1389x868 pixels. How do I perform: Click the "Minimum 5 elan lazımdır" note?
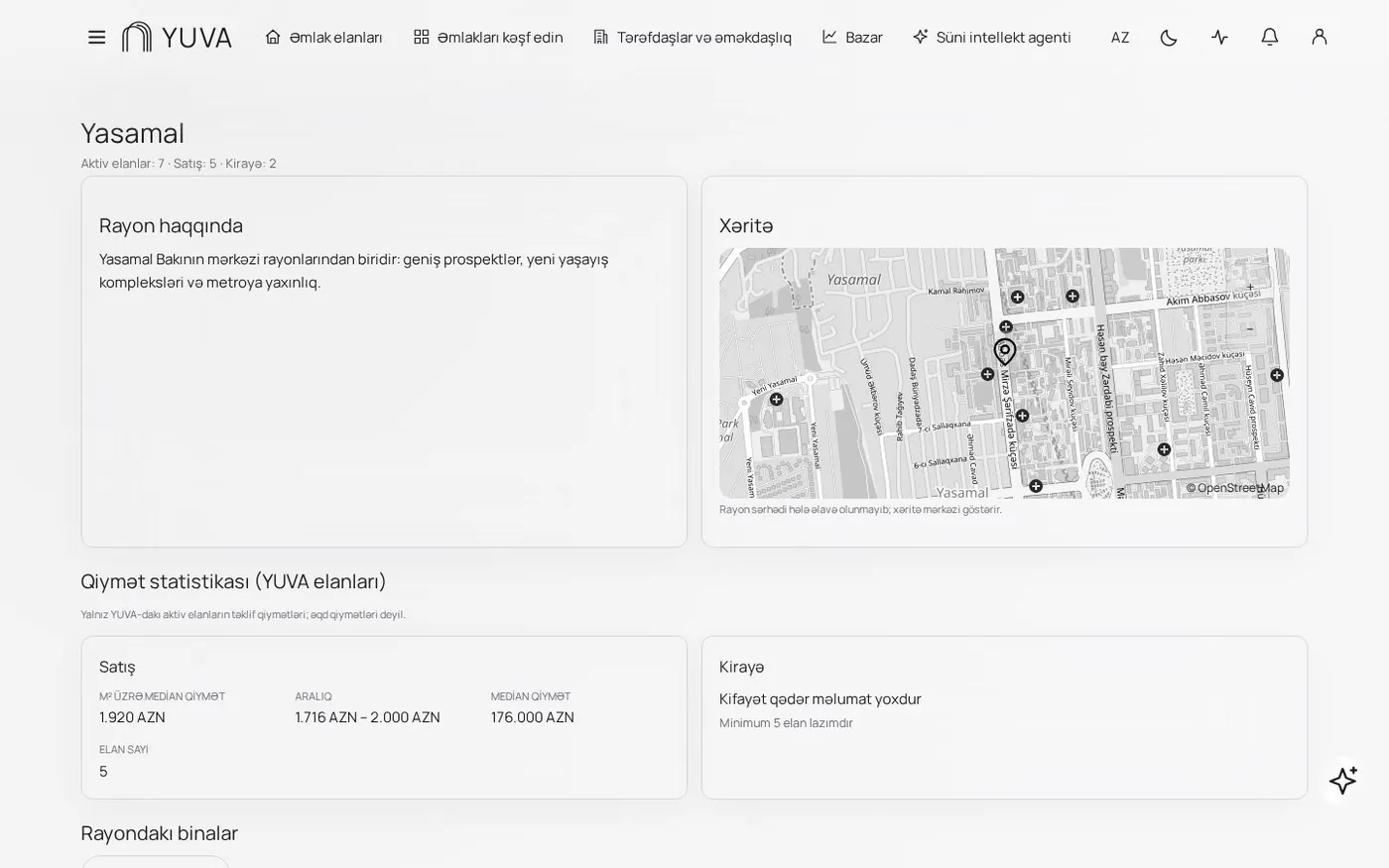(x=786, y=723)
